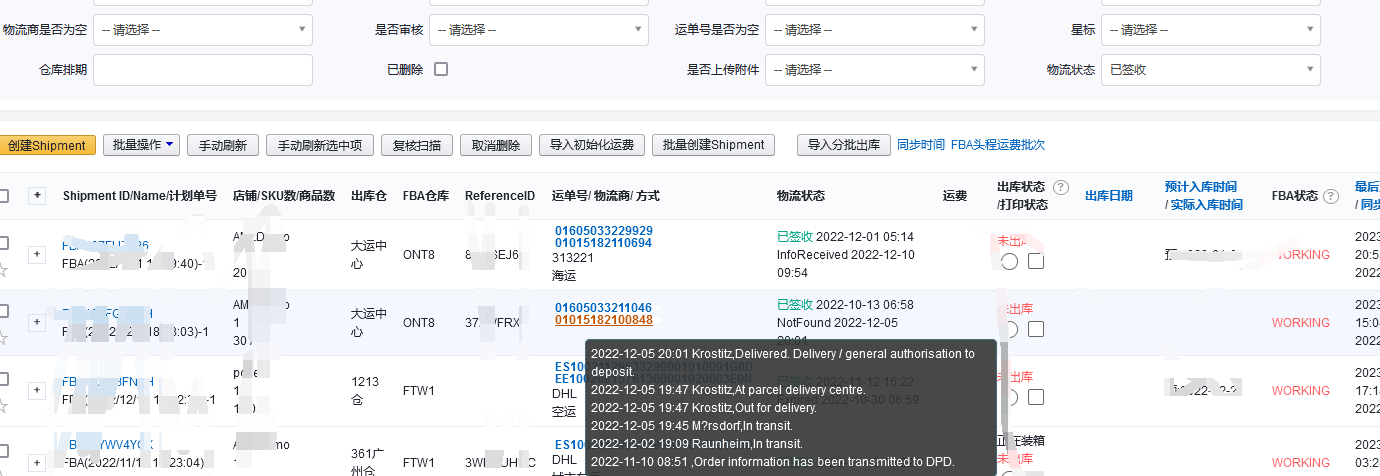
Task: Open the FBA头程运费批次 link
Action: tap(998, 145)
